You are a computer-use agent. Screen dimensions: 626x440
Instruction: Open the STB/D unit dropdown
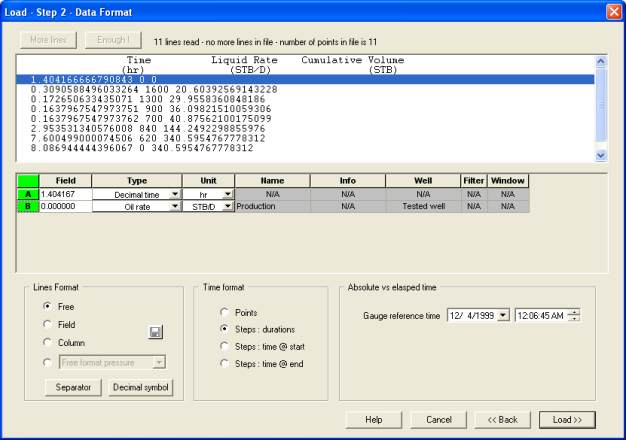228,206
